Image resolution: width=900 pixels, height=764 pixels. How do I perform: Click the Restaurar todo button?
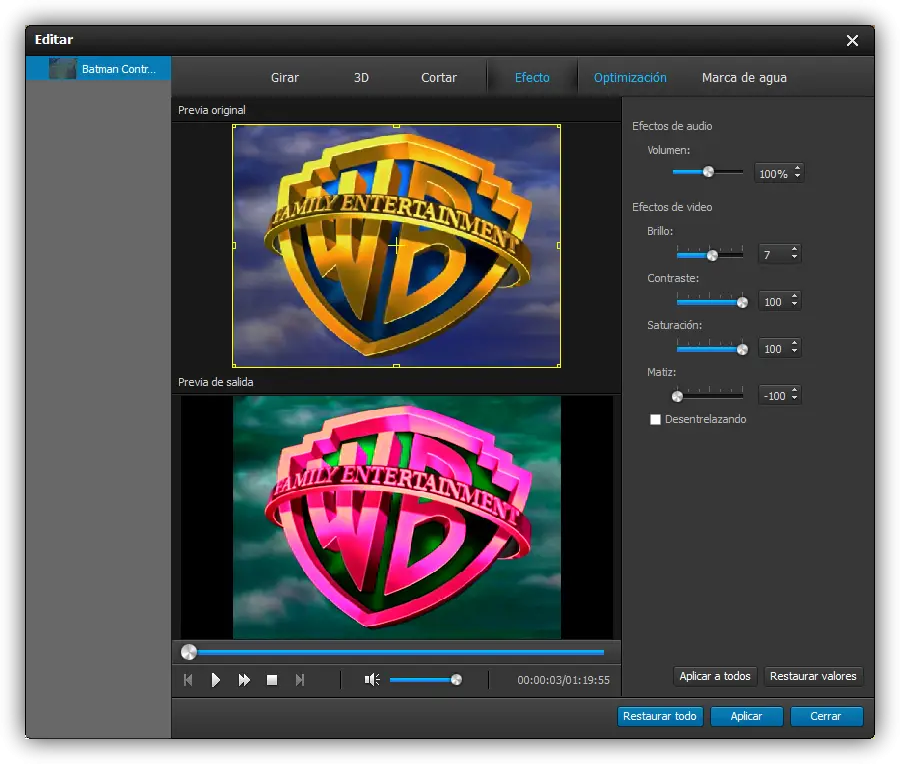[x=660, y=716]
